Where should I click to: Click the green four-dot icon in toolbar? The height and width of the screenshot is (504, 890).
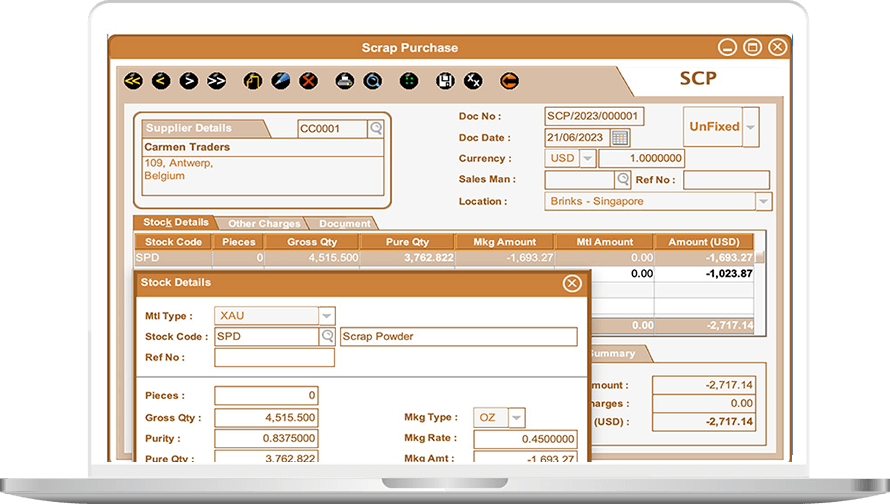pyautogui.click(x=409, y=81)
